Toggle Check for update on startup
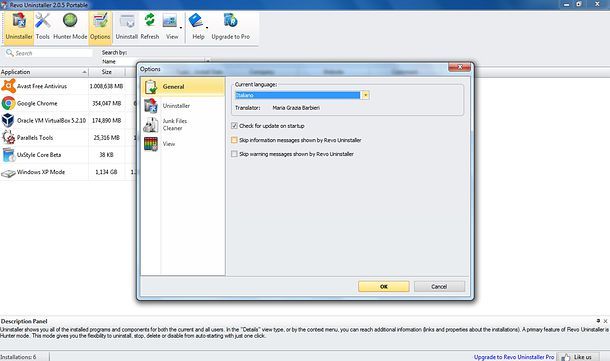610x361 pixels. (234, 126)
